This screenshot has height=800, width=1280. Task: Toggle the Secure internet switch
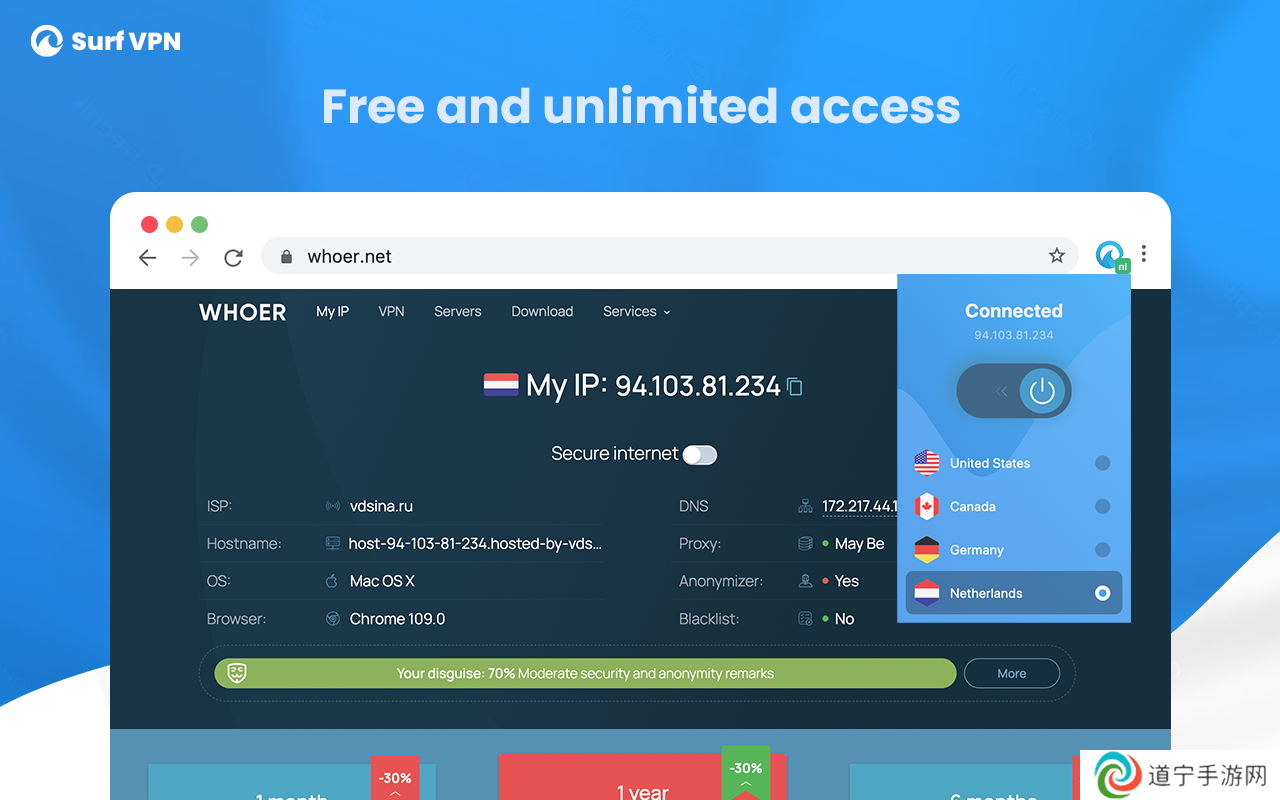point(700,455)
